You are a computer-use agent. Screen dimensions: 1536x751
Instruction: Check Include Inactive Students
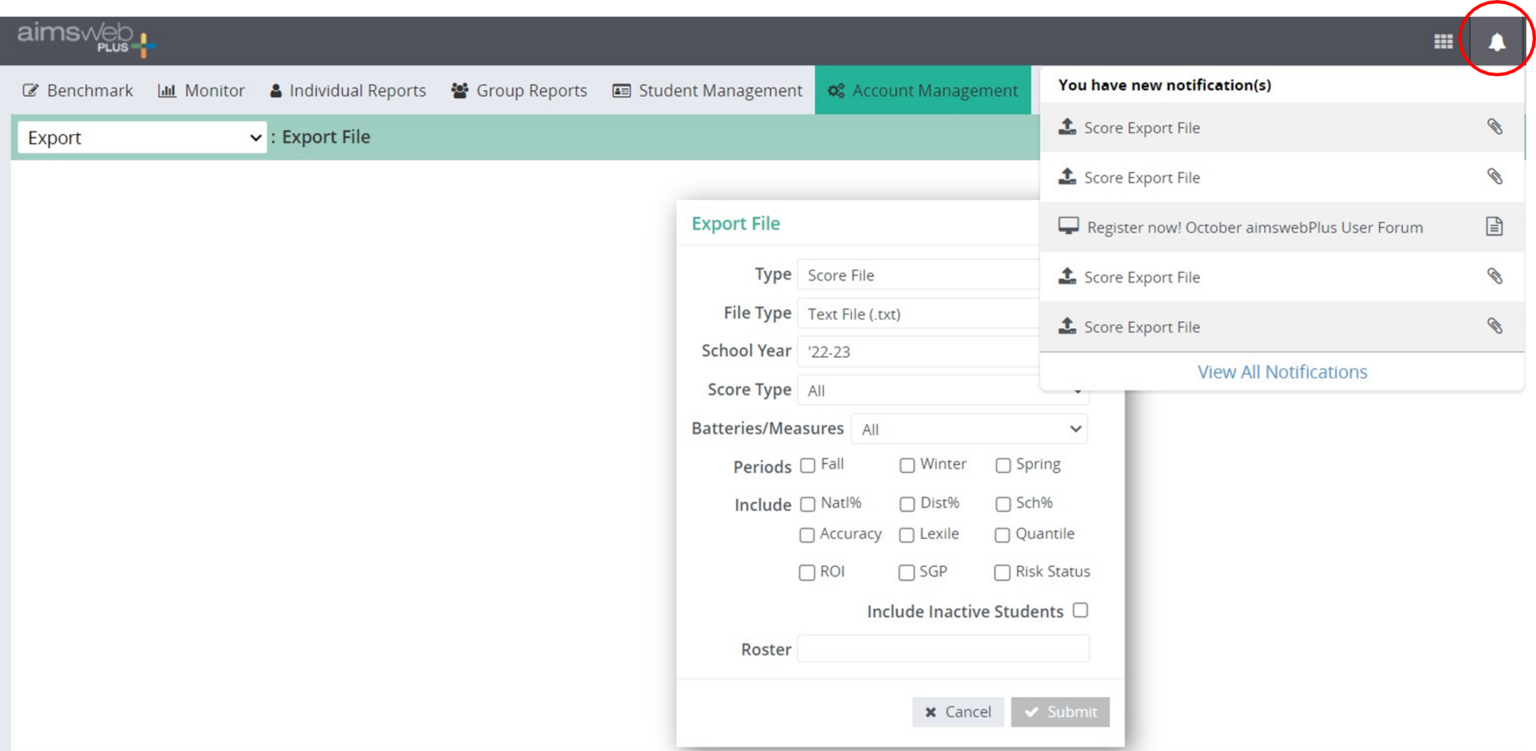coord(1080,610)
